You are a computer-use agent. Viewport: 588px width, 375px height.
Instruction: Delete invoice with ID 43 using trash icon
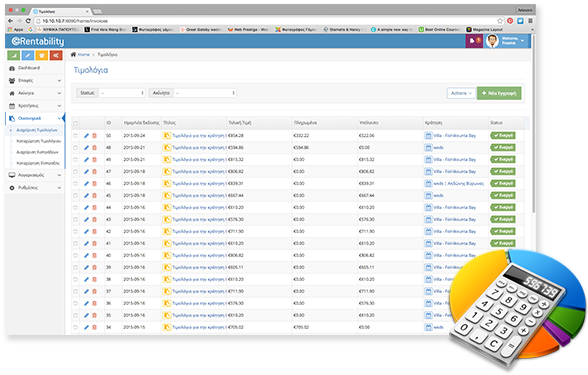click(x=94, y=220)
